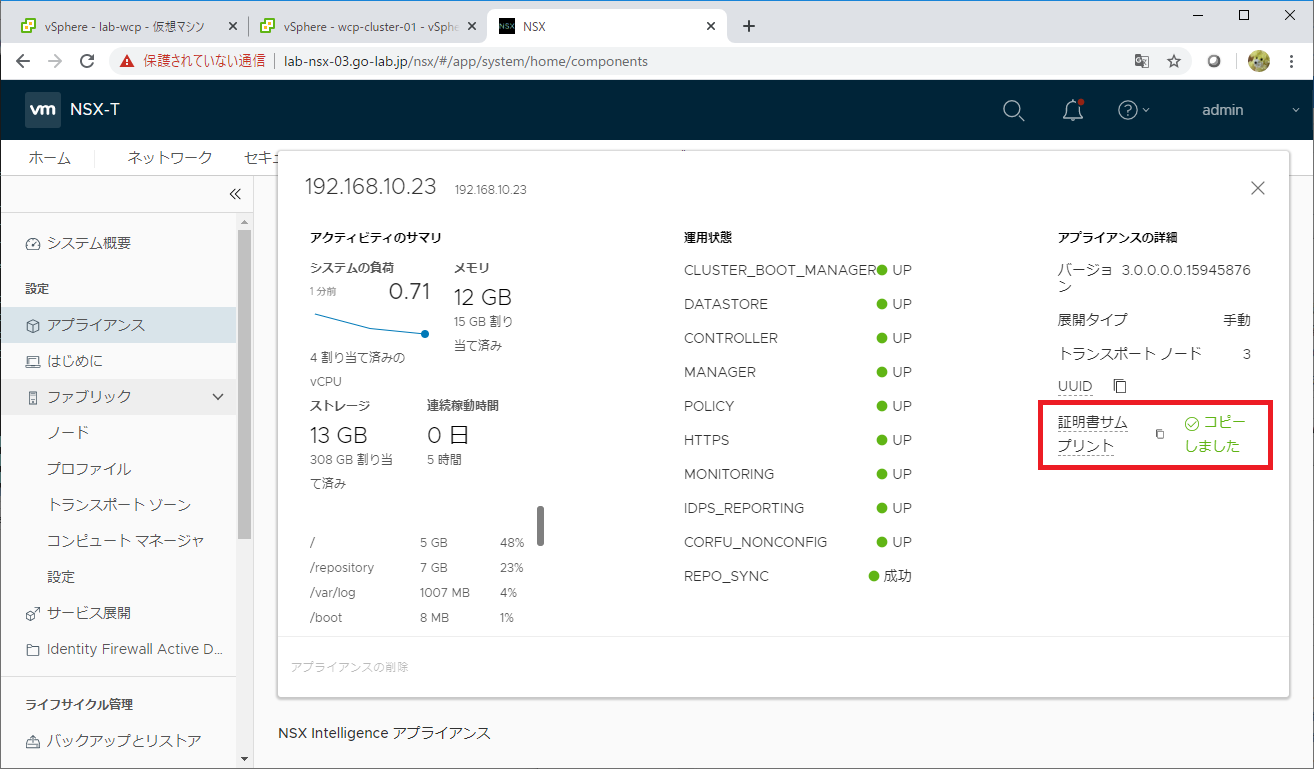Switch to the ホーム tab

(50, 158)
